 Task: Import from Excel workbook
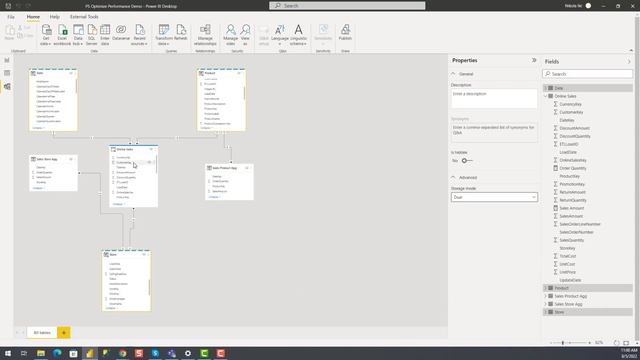(x=62, y=35)
